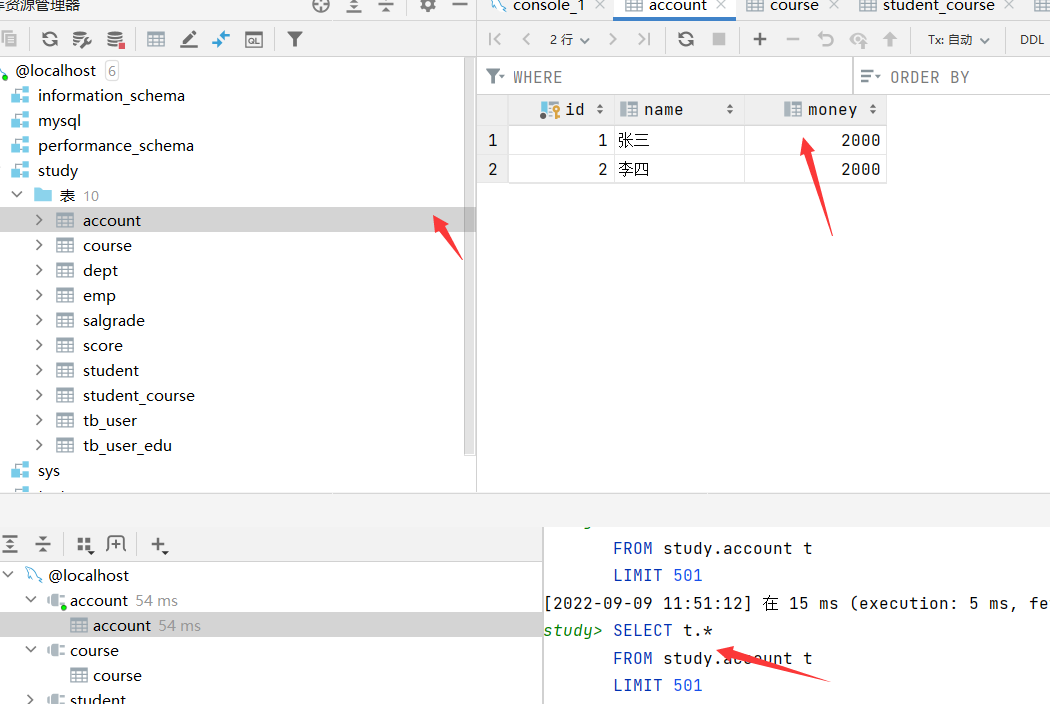Select the 李四 name cell
The width and height of the screenshot is (1050, 704).
679,169
